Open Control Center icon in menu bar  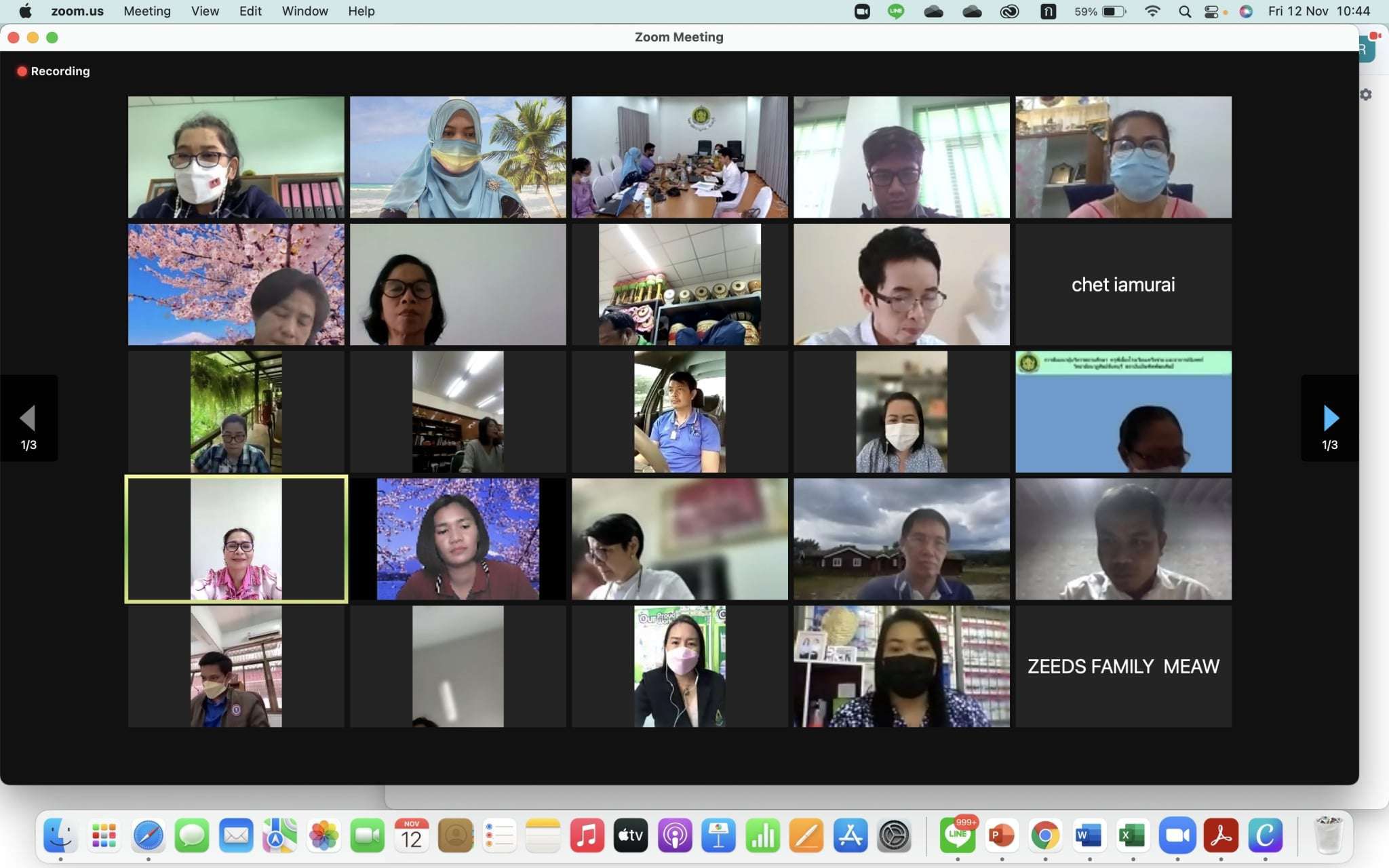(1211, 12)
